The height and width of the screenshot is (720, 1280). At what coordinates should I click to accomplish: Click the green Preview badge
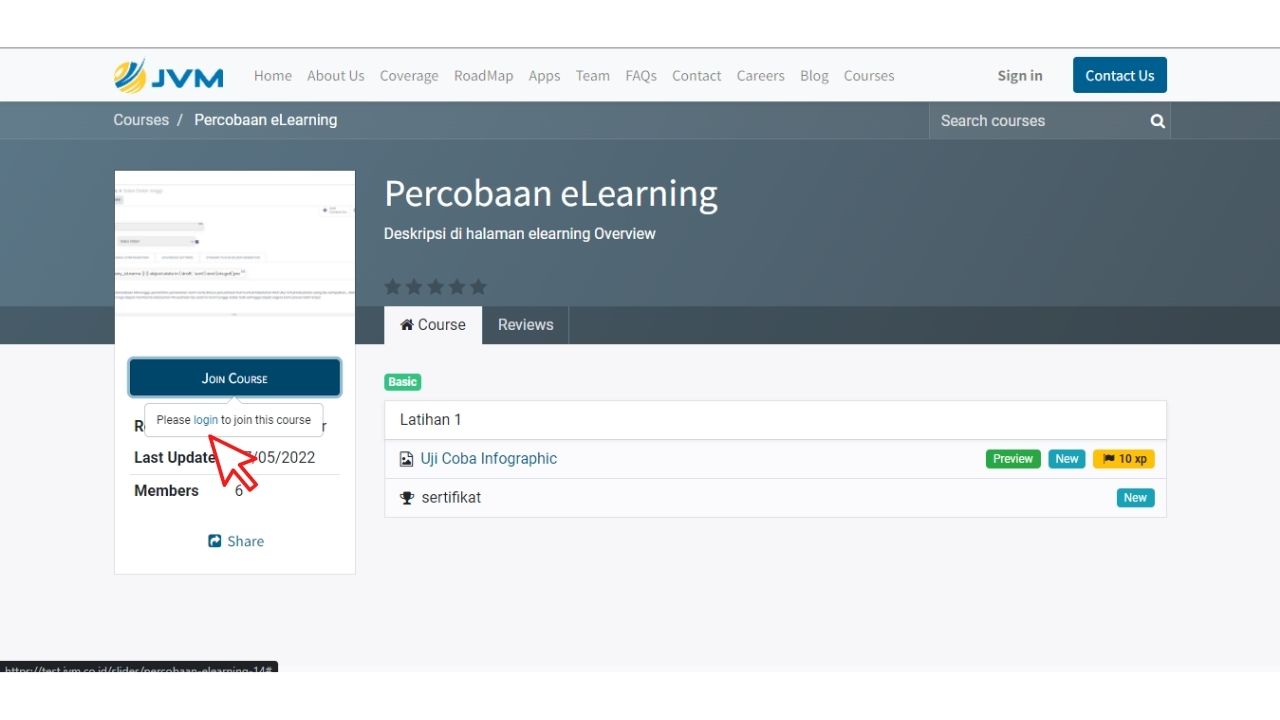click(x=1013, y=459)
